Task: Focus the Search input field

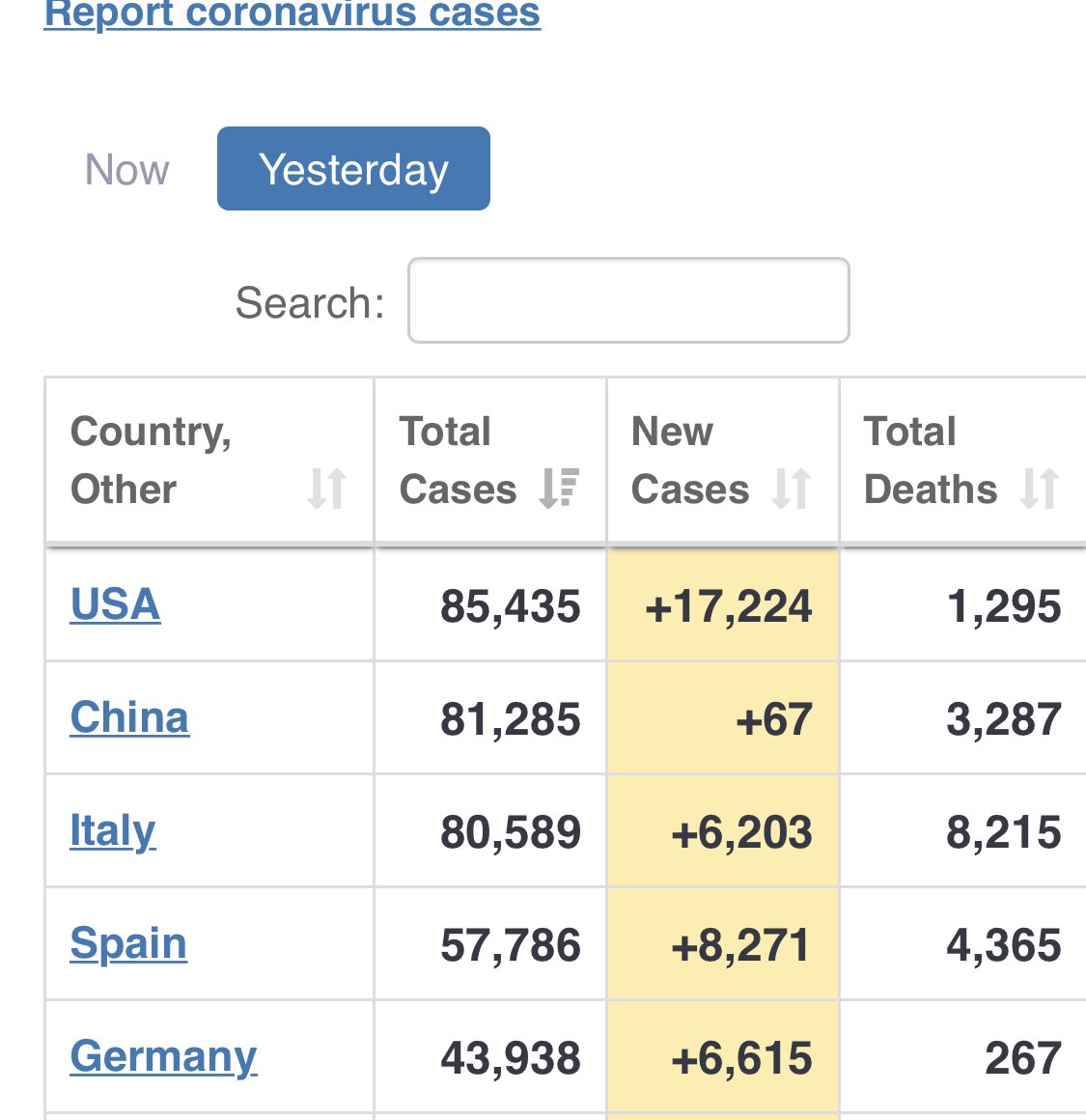Action: coord(628,300)
